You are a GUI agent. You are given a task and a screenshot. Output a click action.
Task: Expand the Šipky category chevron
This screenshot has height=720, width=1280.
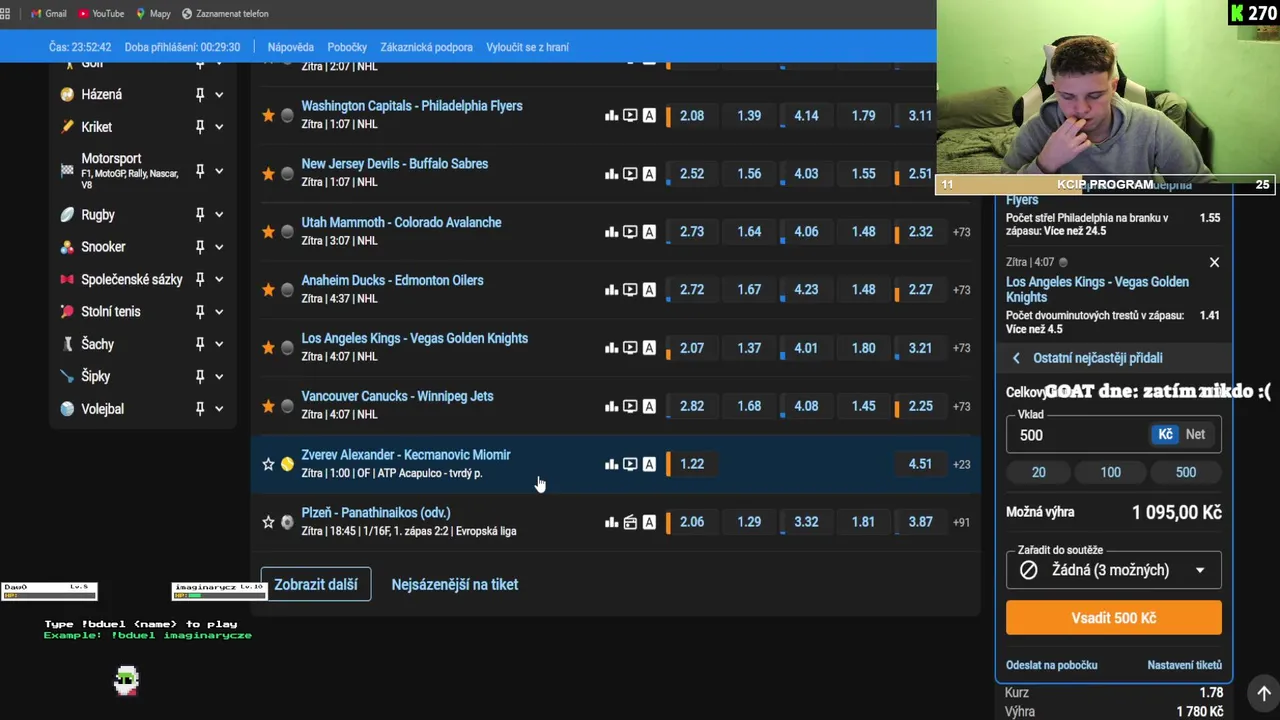click(x=219, y=376)
